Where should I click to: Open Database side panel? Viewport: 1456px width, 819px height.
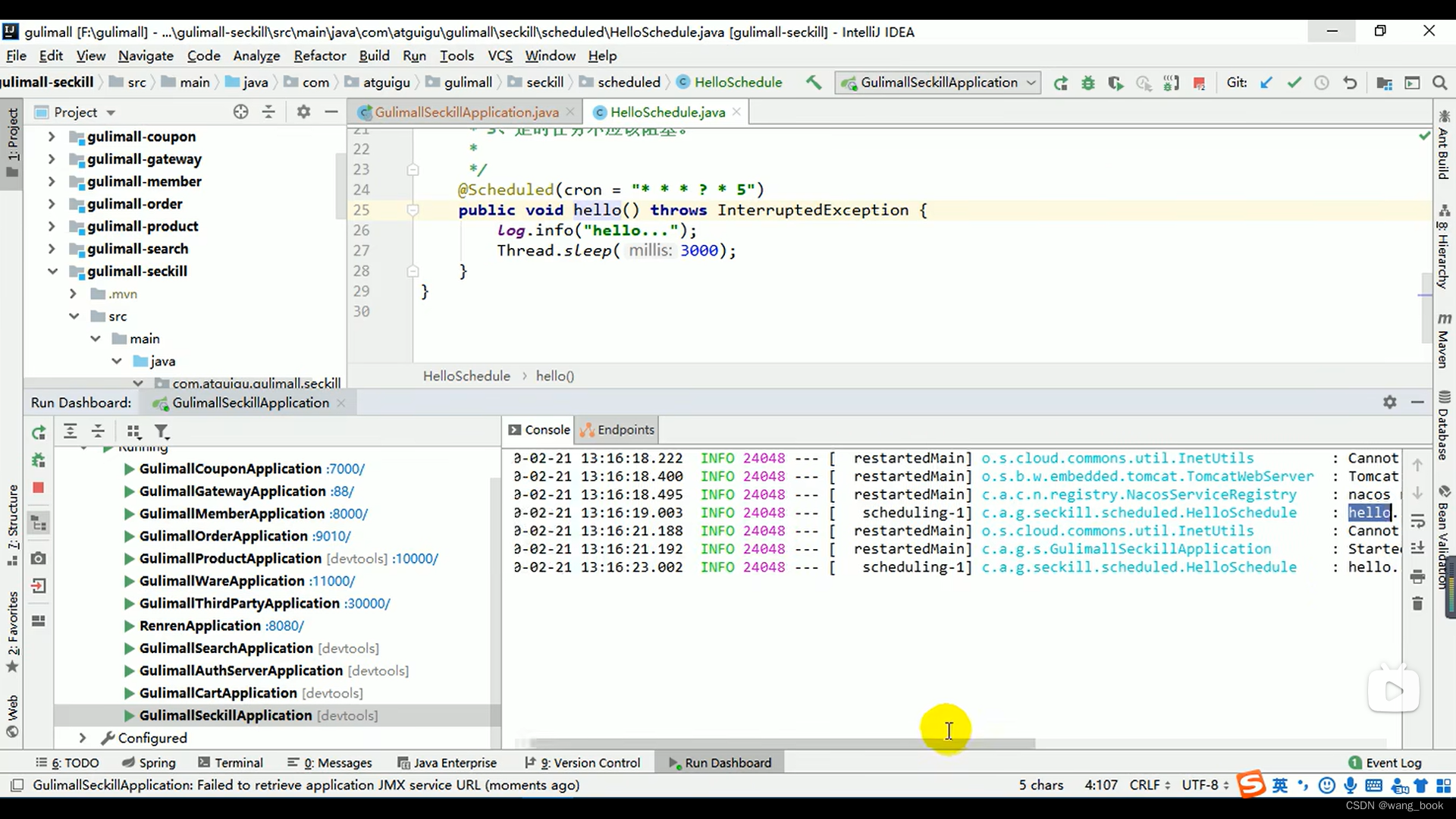click(1444, 425)
